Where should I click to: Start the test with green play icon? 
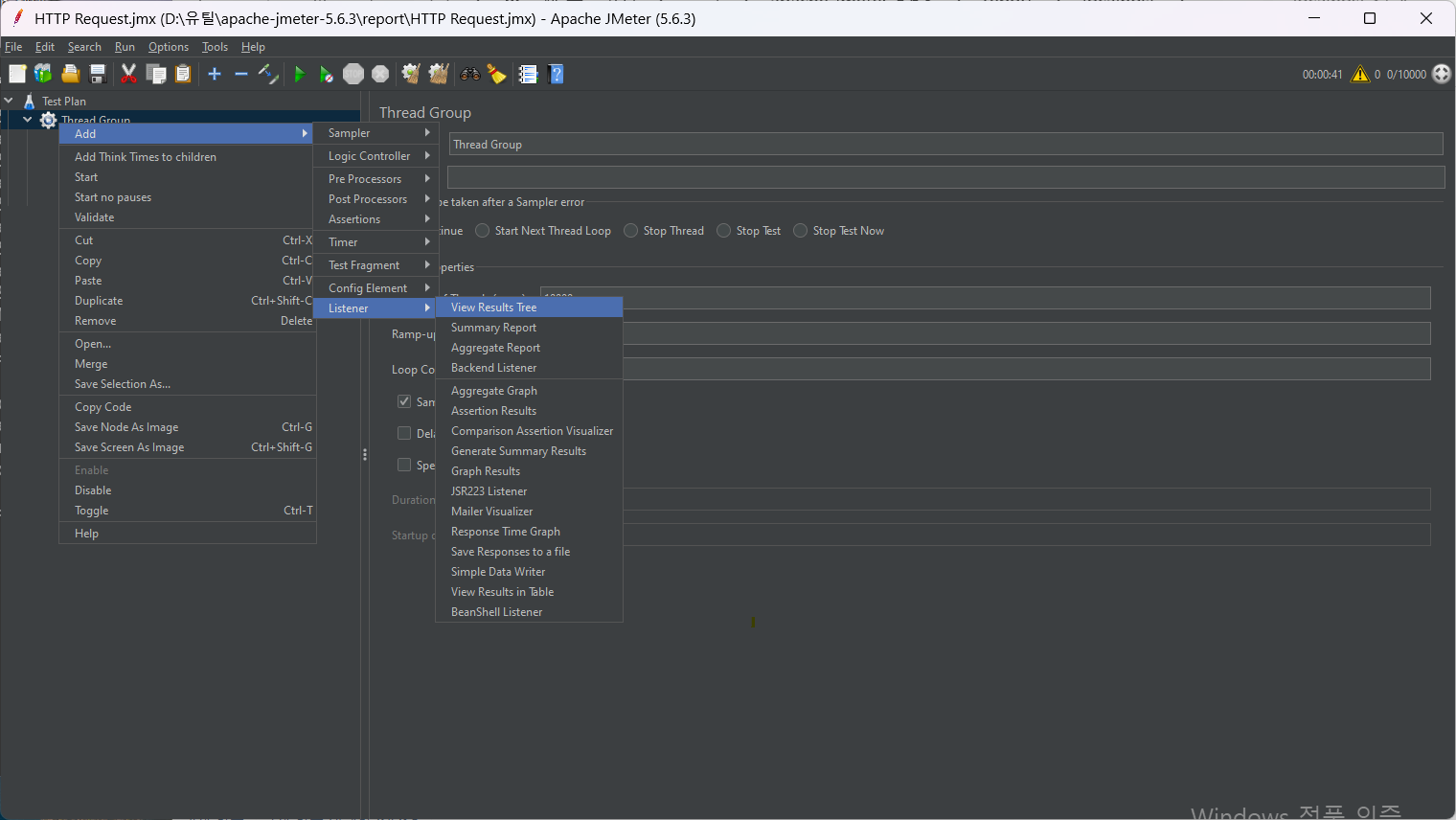[x=300, y=74]
